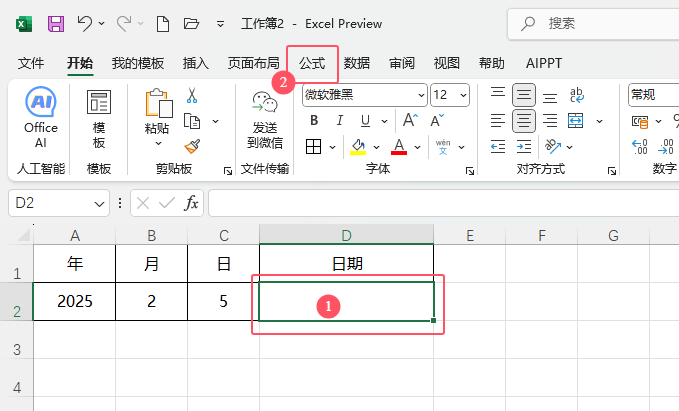This screenshot has height=411, width=679.
Task: Increase decimal places
Action: click(640, 147)
